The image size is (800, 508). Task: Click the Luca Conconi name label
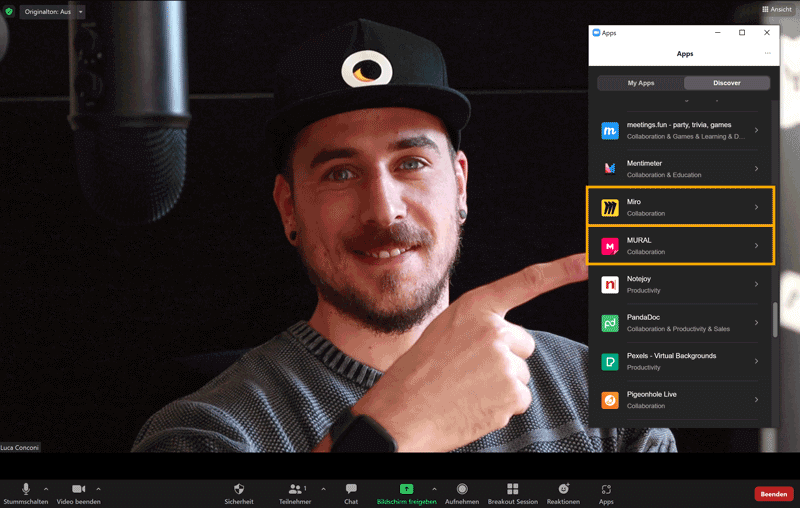(19, 447)
